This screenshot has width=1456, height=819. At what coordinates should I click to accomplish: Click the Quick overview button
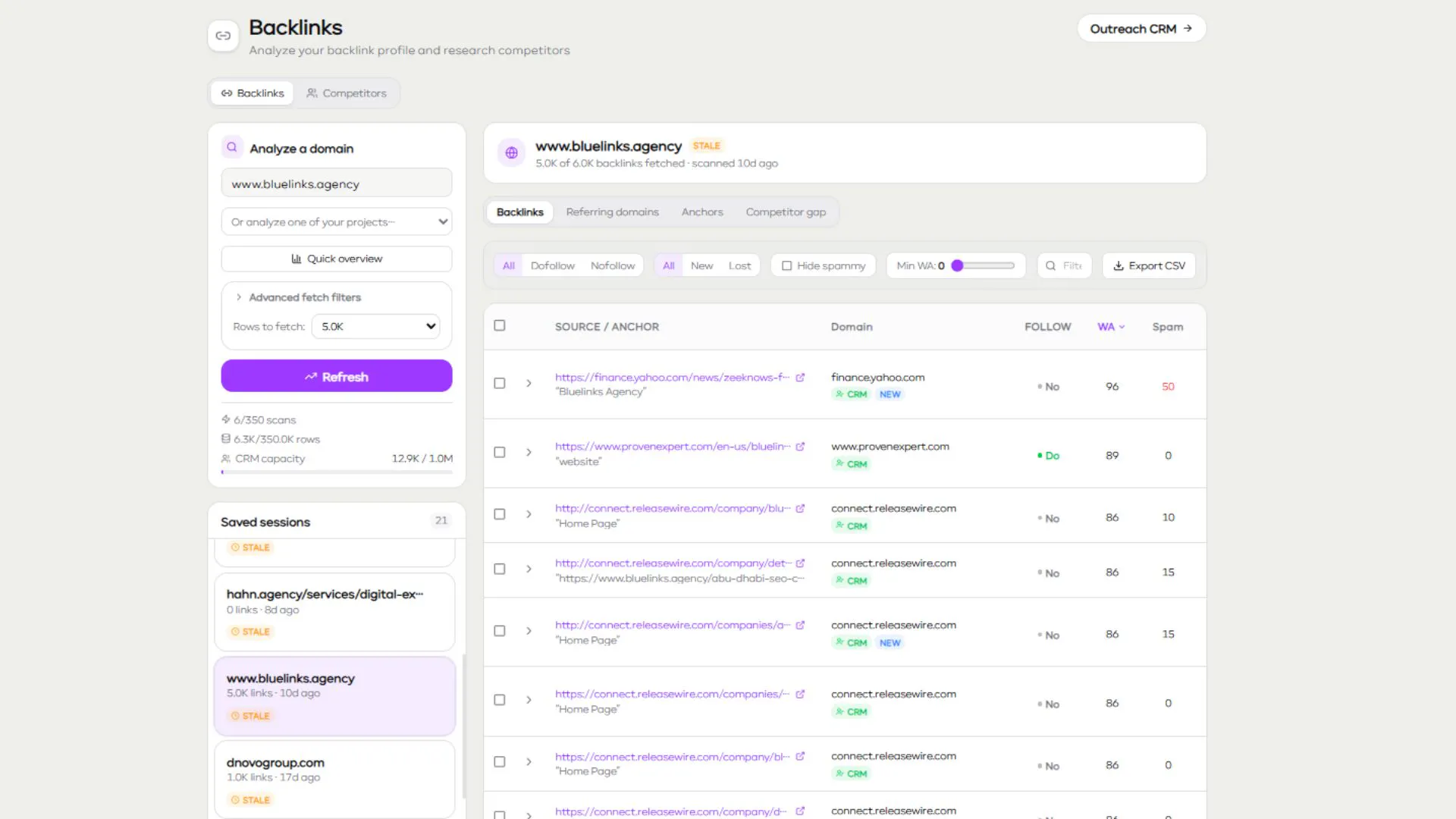[337, 259]
